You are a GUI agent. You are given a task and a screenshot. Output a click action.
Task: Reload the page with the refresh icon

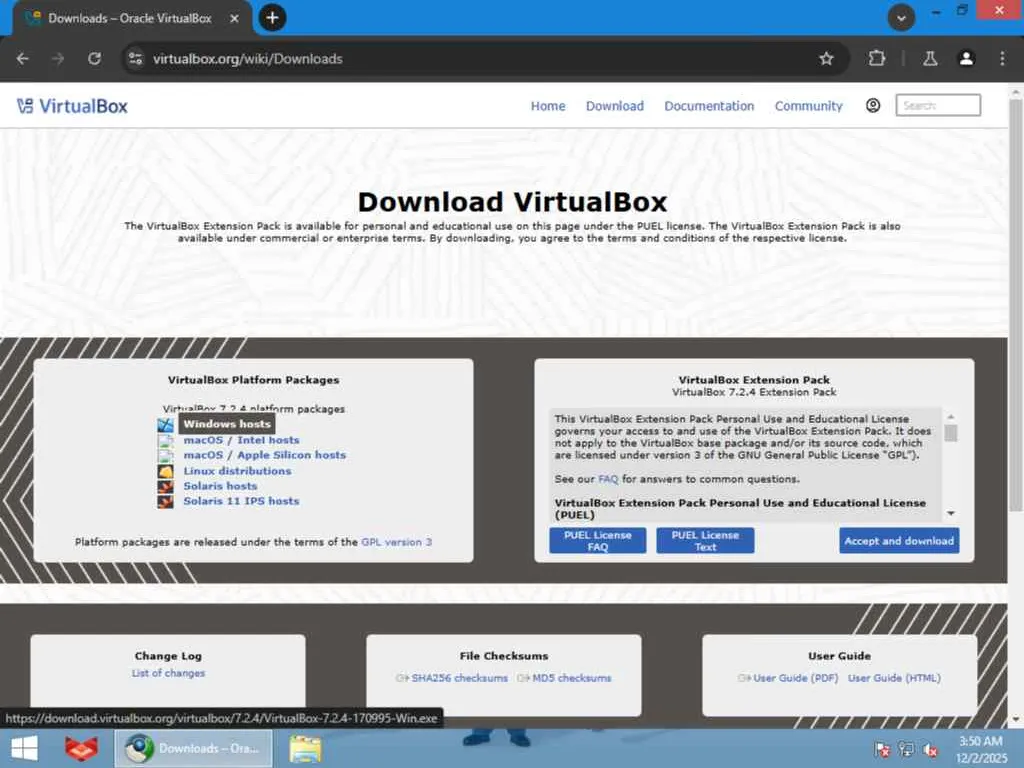click(x=95, y=59)
